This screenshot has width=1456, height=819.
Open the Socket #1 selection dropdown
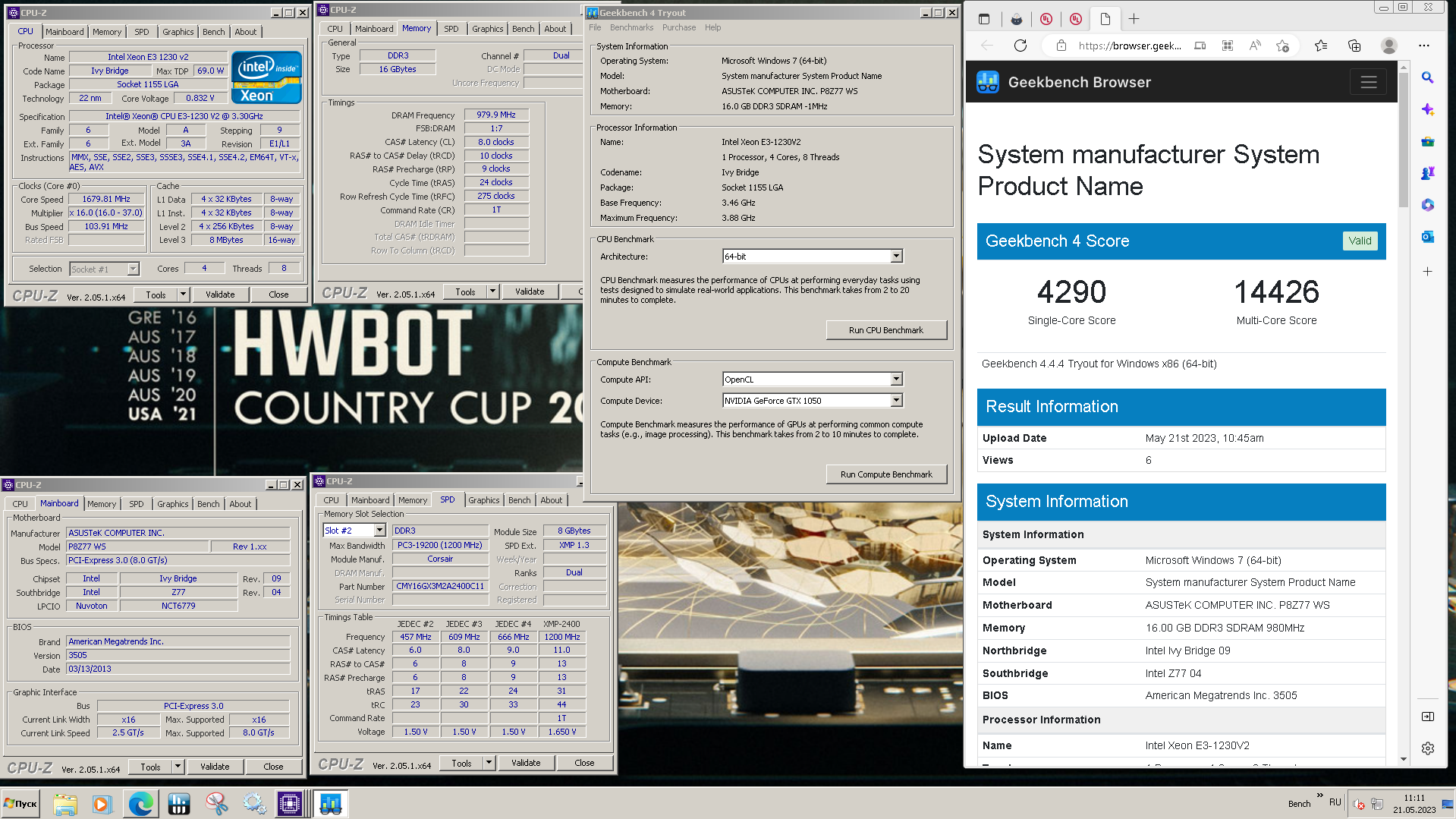point(133,269)
